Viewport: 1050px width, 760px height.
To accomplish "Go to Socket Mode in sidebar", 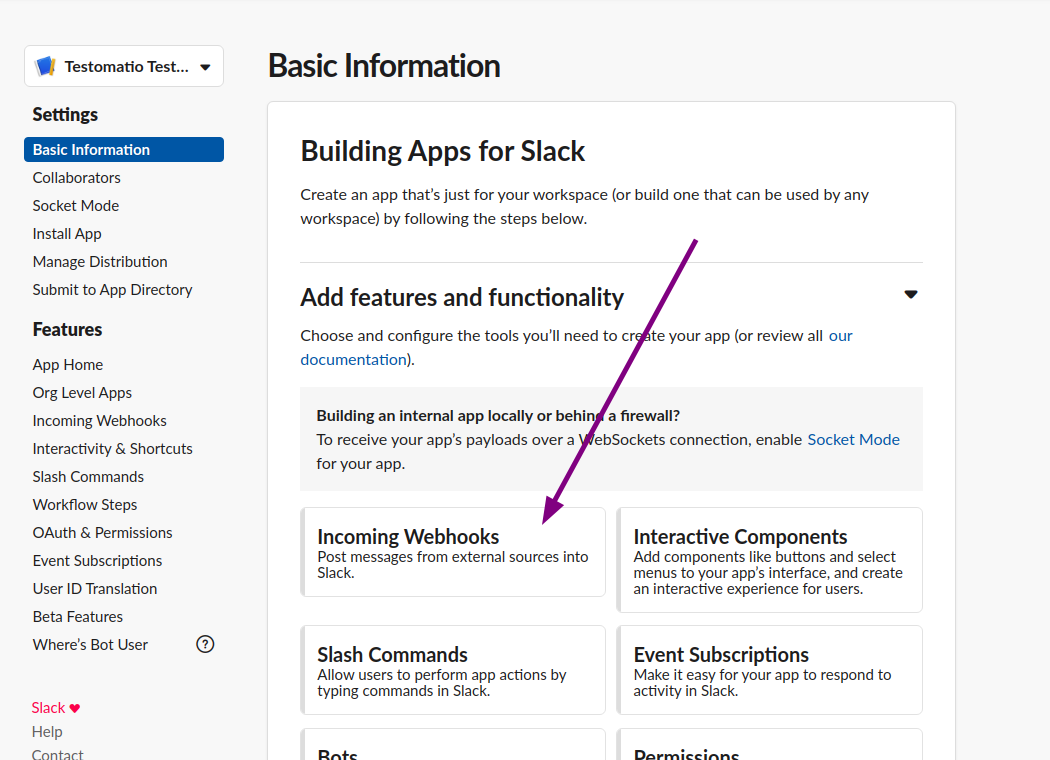I will [x=75, y=206].
